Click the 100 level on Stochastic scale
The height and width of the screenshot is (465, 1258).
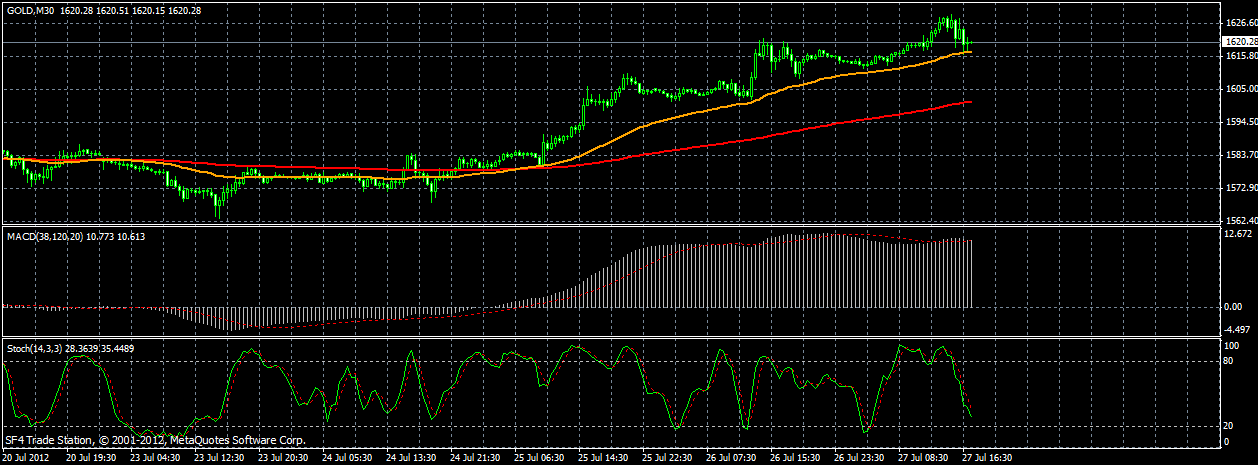tap(1233, 345)
